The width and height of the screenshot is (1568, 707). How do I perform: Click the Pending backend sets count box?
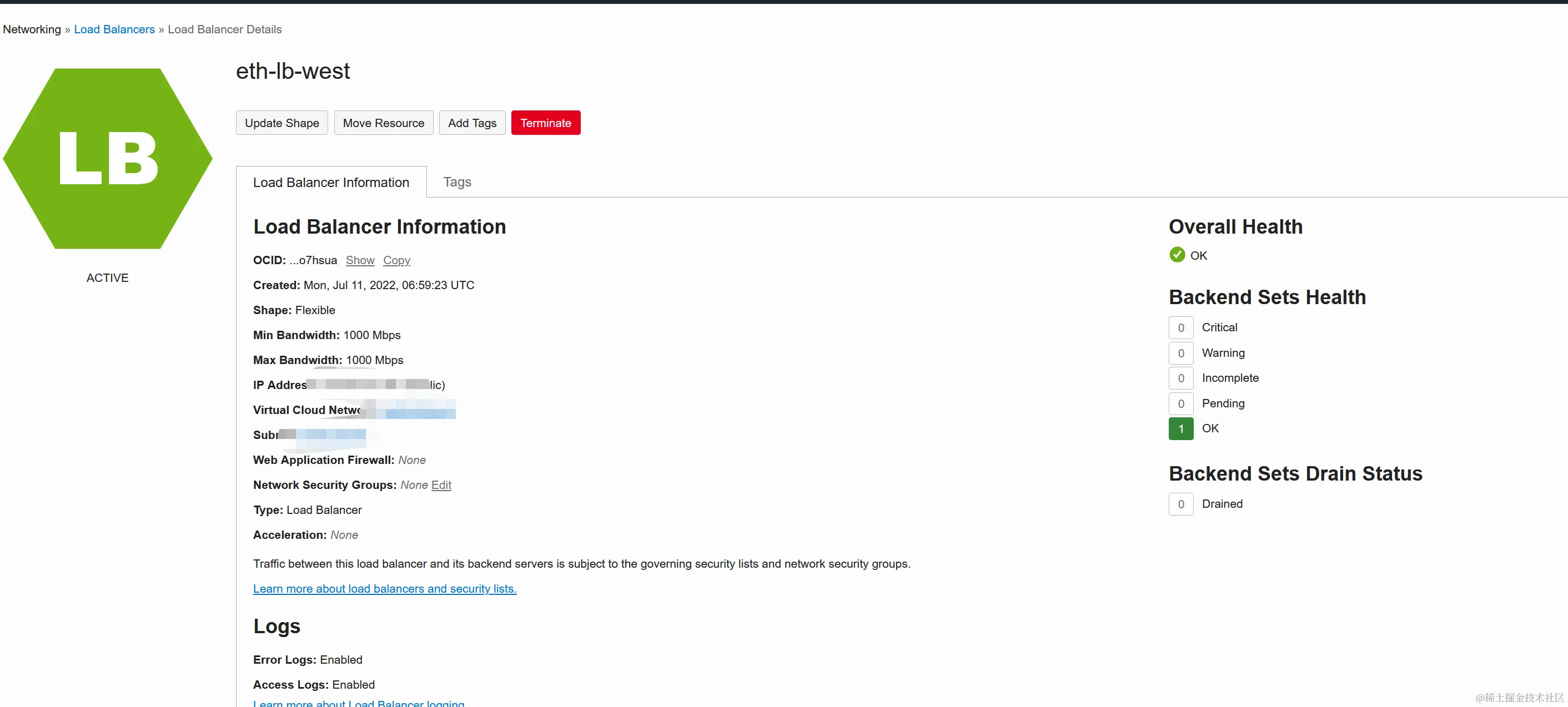[x=1180, y=404]
